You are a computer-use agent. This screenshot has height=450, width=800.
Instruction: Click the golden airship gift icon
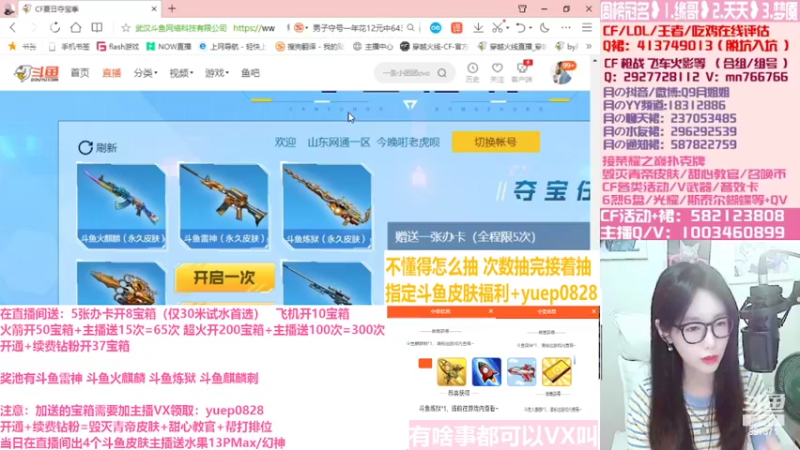(x=452, y=372)
